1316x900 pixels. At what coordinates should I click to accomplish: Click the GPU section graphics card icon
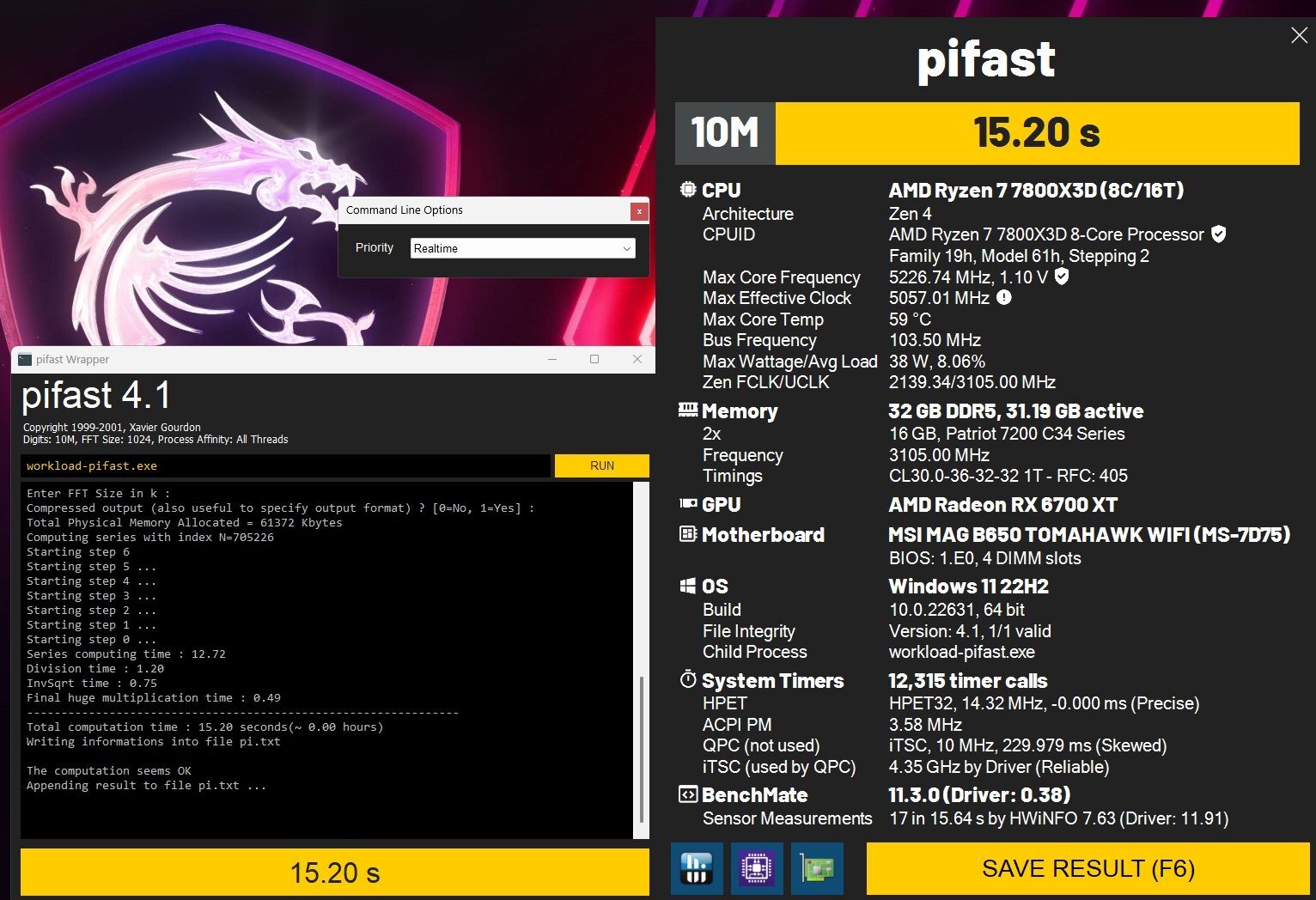pyautogui.click(x=688, y=504)
